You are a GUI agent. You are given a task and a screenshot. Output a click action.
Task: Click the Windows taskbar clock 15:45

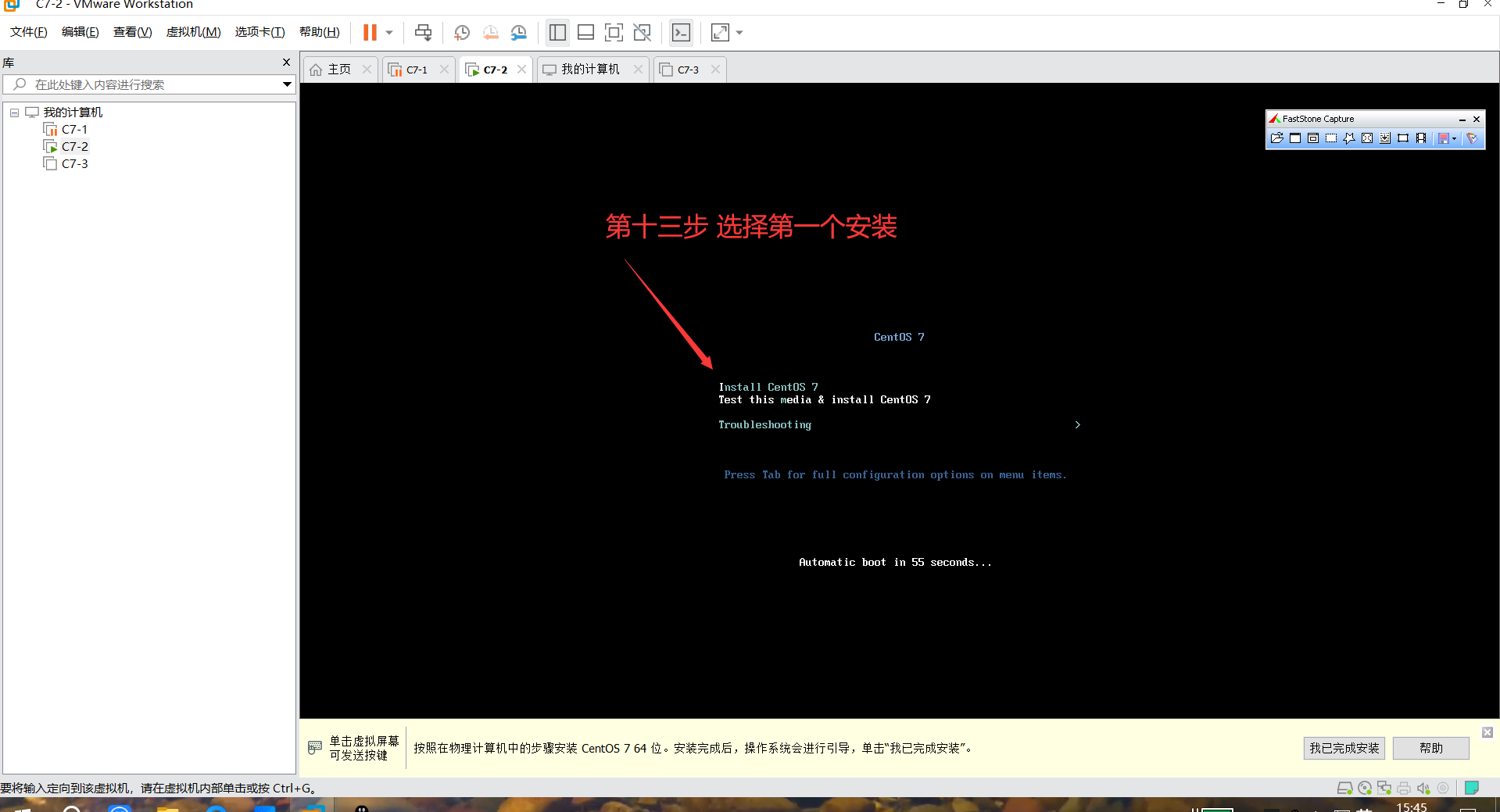point(1412,807)
